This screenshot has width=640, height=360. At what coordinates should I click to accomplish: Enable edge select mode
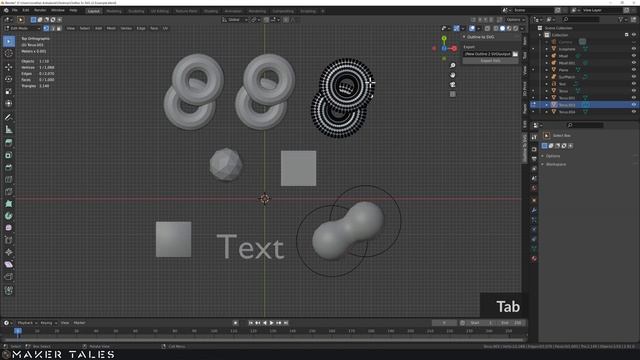click(x=53, y=28)
